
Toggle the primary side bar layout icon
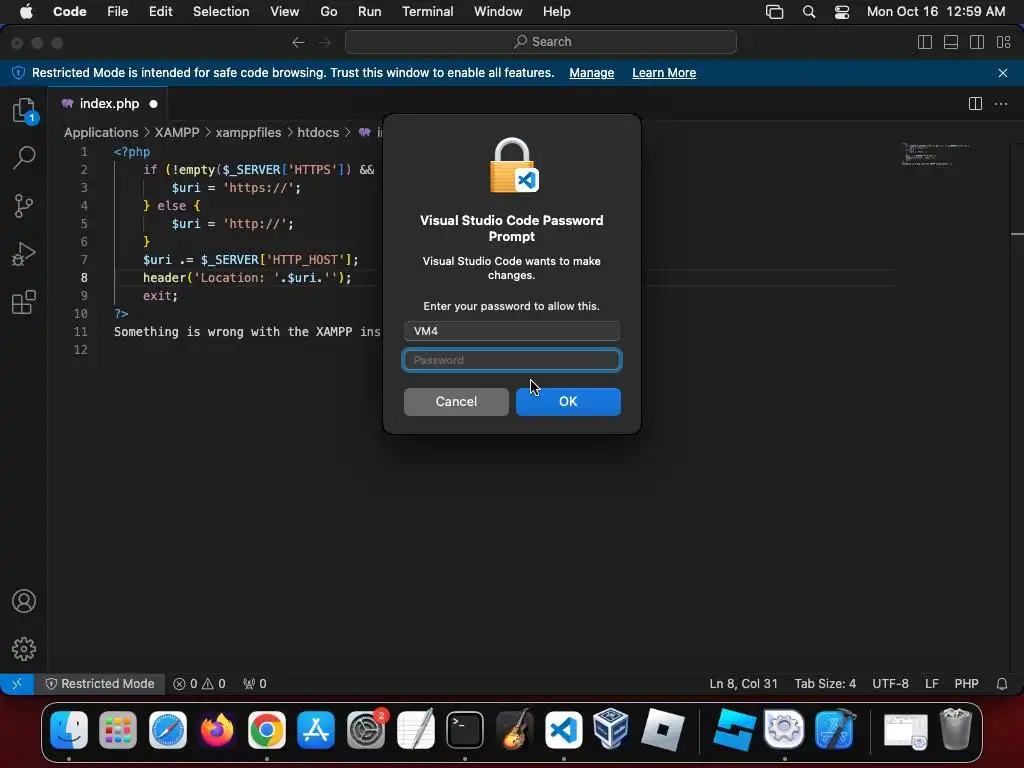[925, 42]
